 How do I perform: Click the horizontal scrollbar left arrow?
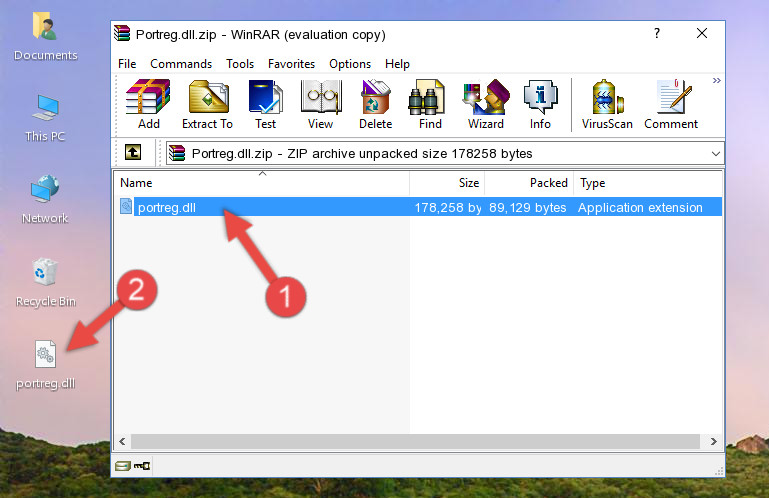click(123, 442)
